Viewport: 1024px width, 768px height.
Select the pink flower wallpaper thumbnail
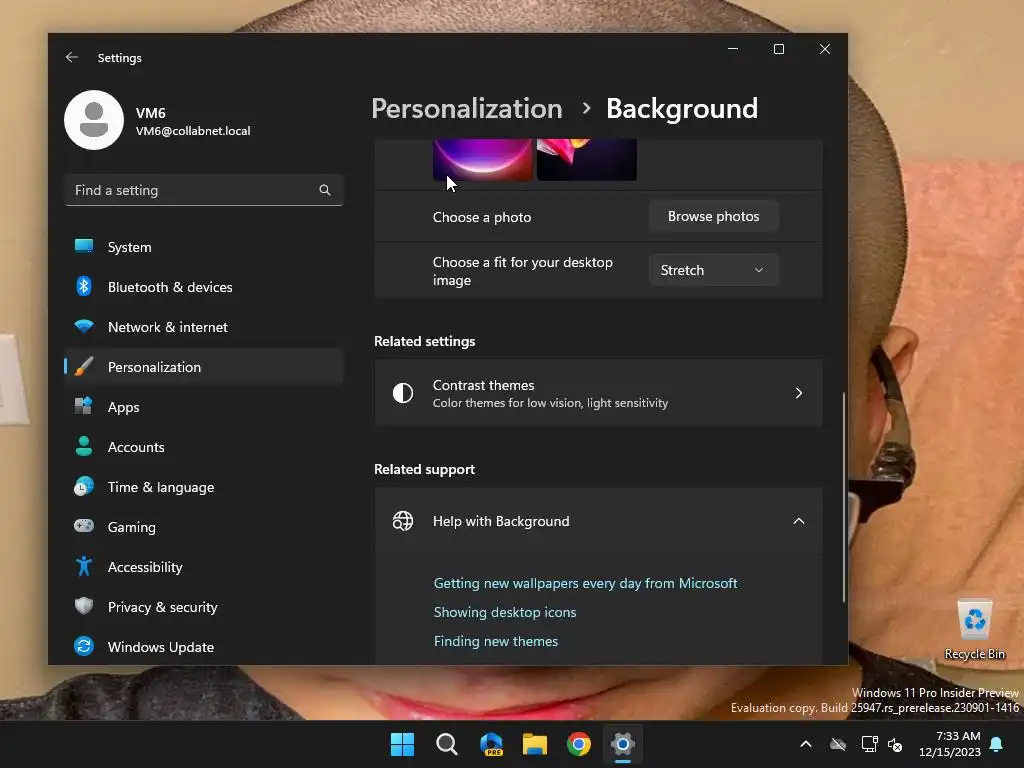(586, 160)
